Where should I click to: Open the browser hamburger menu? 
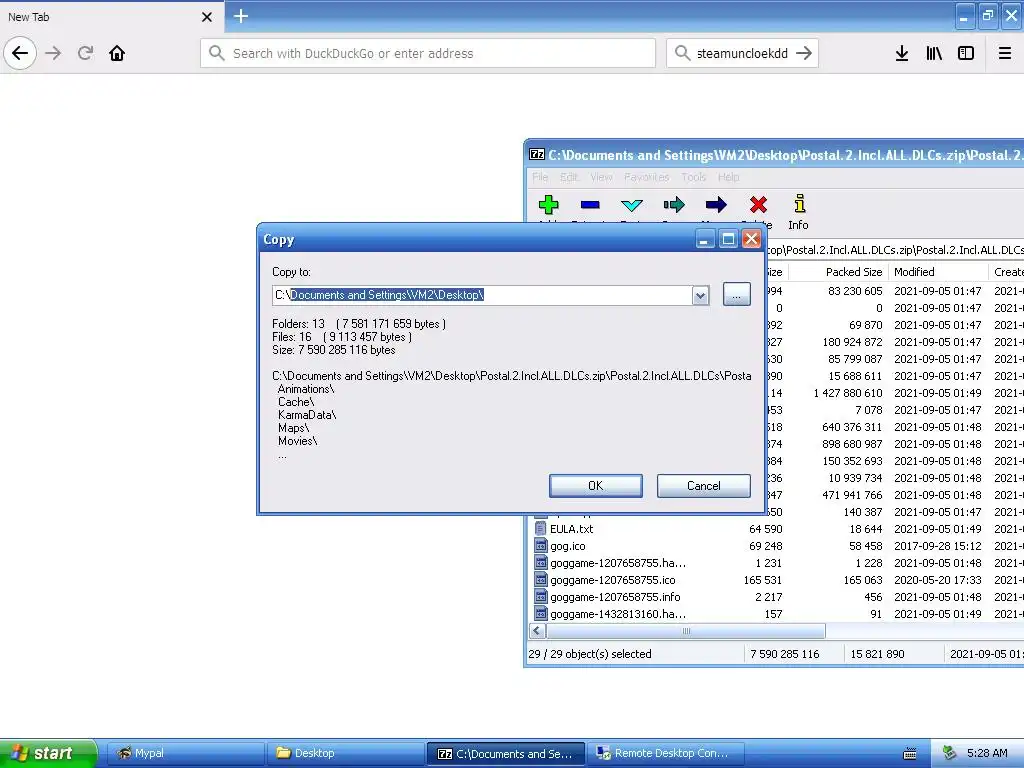point(1005,53)
